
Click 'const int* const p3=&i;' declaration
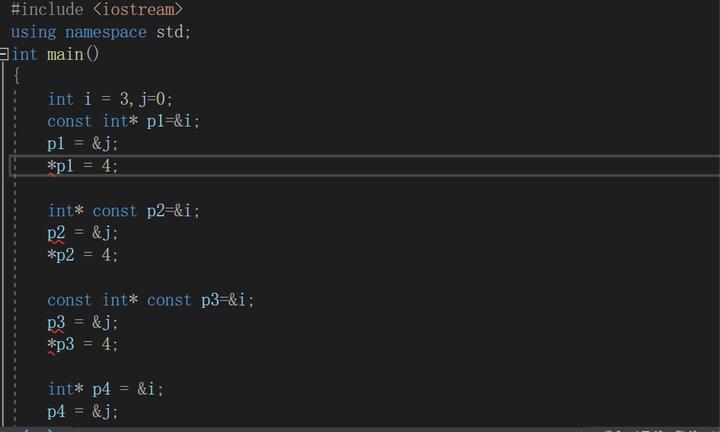pos(150,300)
